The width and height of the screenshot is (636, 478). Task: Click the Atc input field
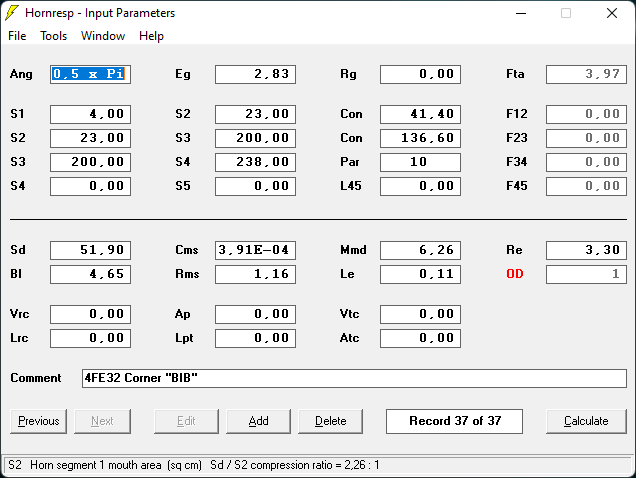420,338
